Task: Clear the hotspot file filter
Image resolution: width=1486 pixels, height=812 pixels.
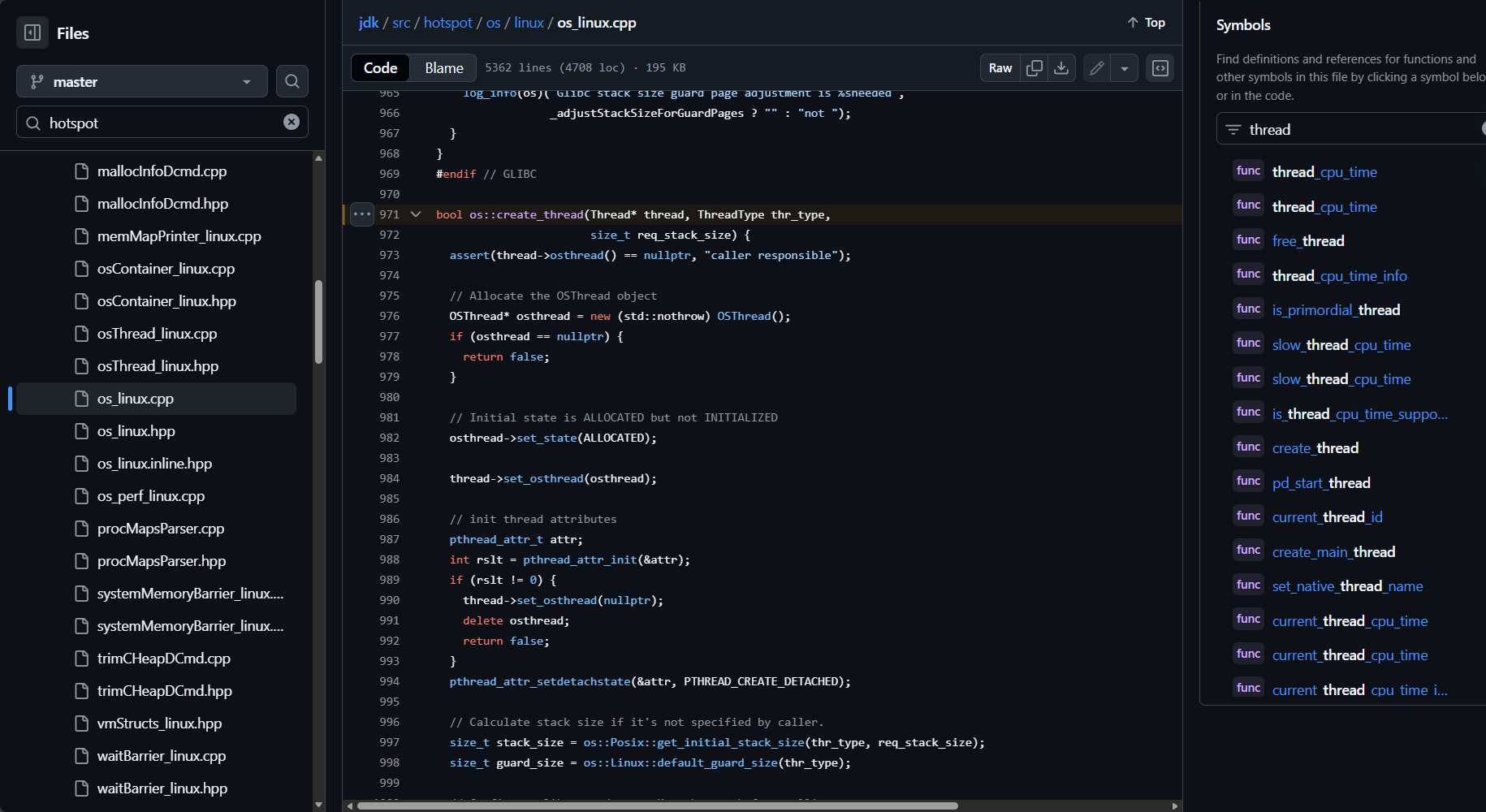Action: click(292, 122)
